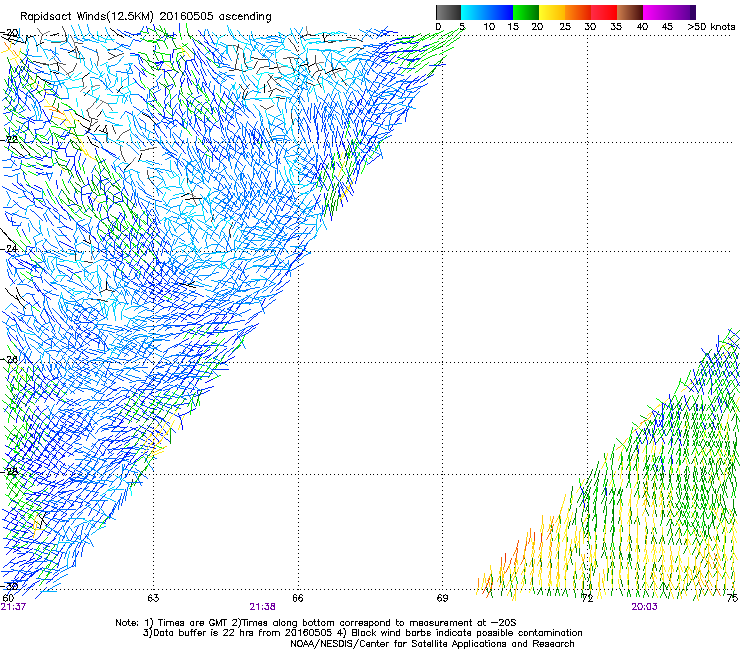The height and width of the screenshot is (650, 740).
Task: Click the green 15-20 knots legend swatch
Action: click(x=526, y=12)
